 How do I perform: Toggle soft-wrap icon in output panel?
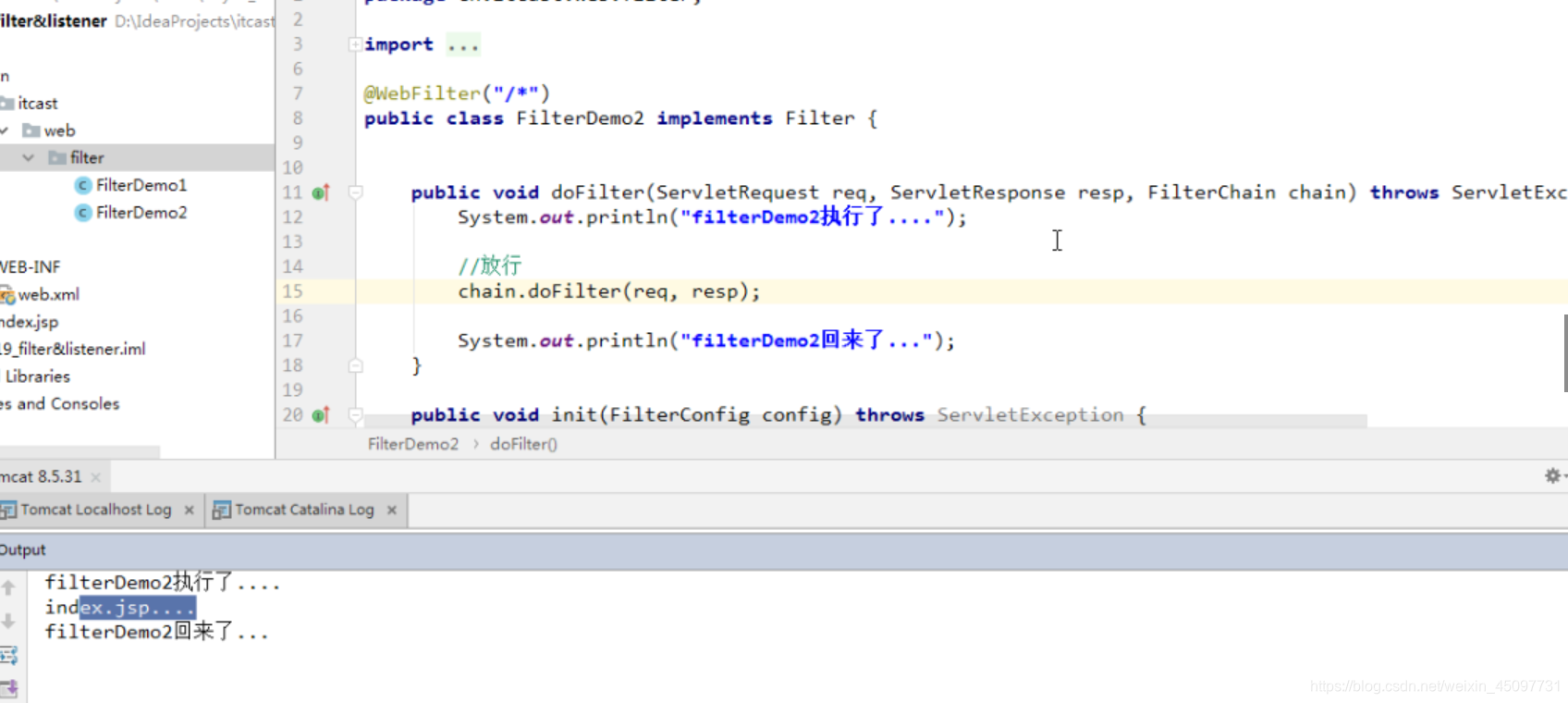click(9, 656)
